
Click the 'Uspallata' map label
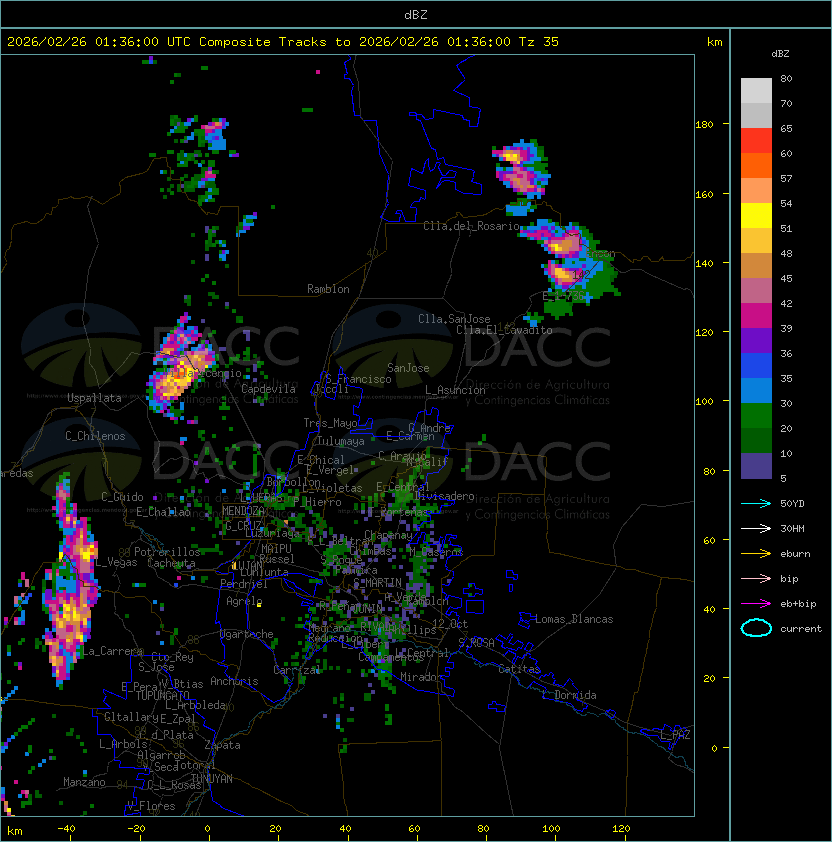(x=94, y=398)
